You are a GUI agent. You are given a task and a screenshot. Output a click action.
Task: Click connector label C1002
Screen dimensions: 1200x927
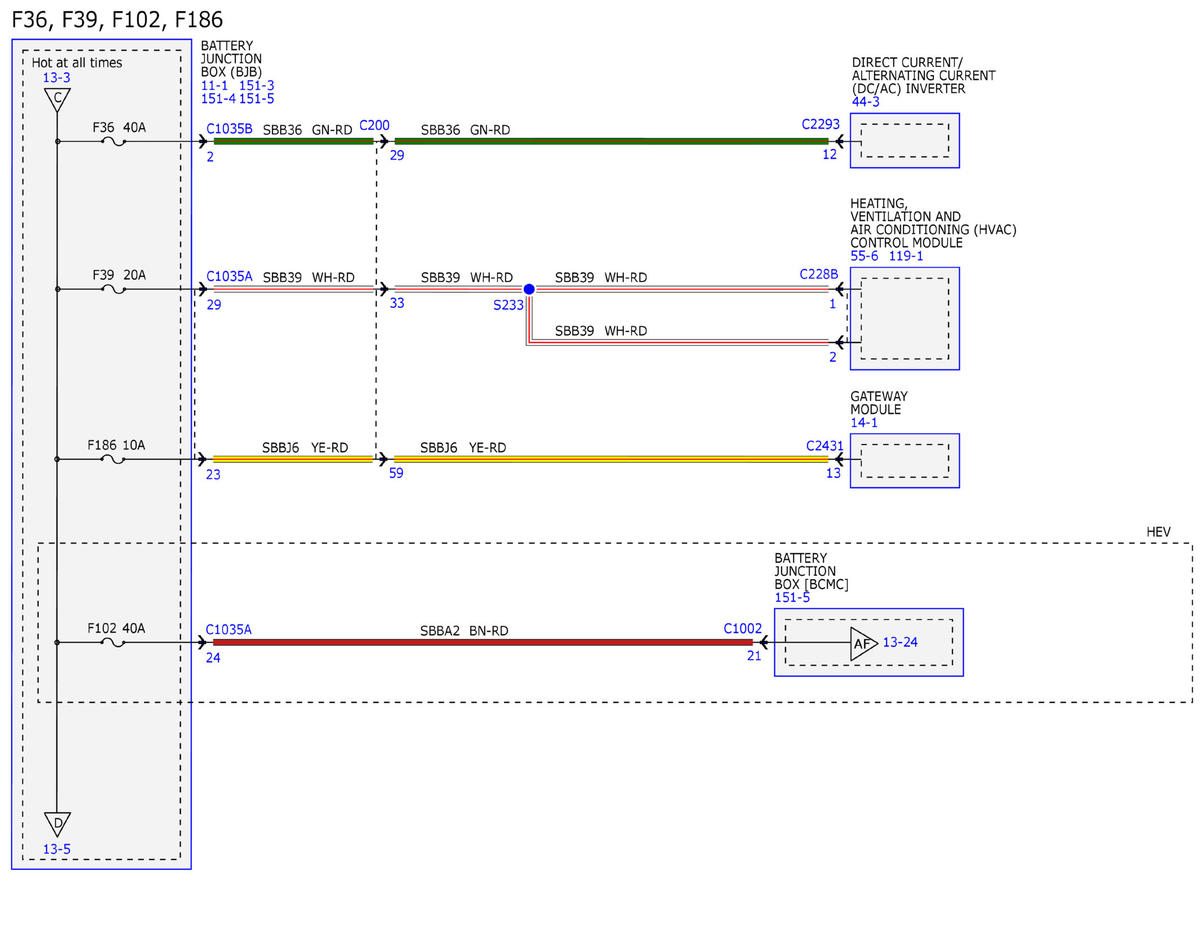[743, 629]
